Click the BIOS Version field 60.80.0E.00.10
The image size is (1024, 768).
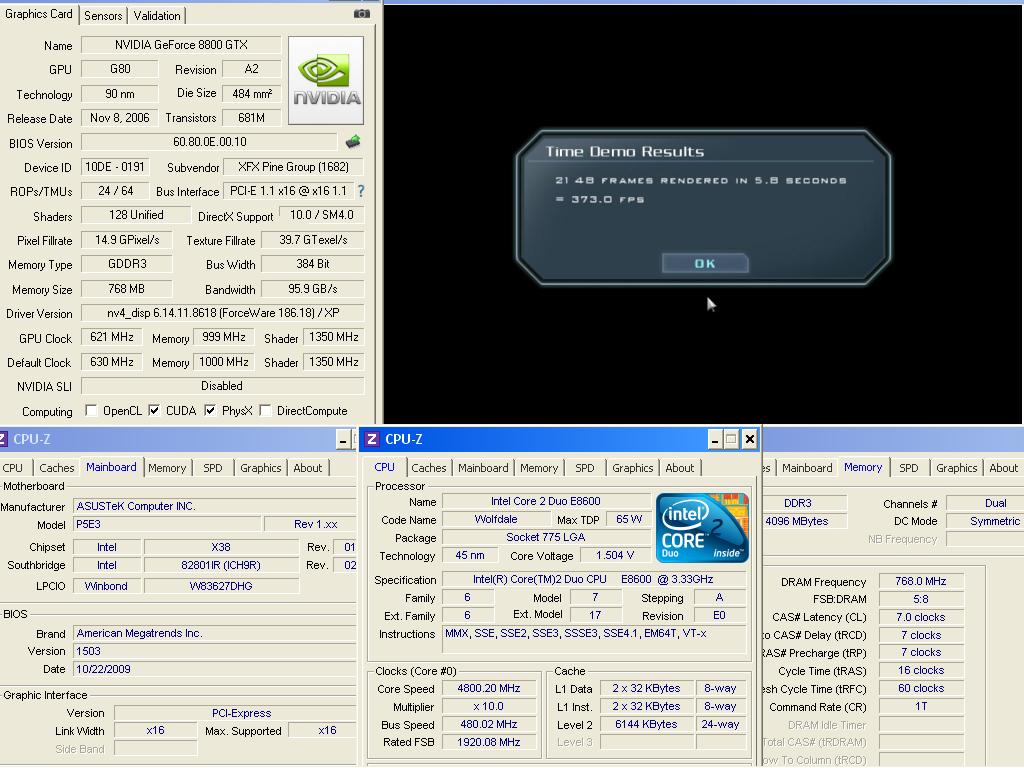coord(210,142)
